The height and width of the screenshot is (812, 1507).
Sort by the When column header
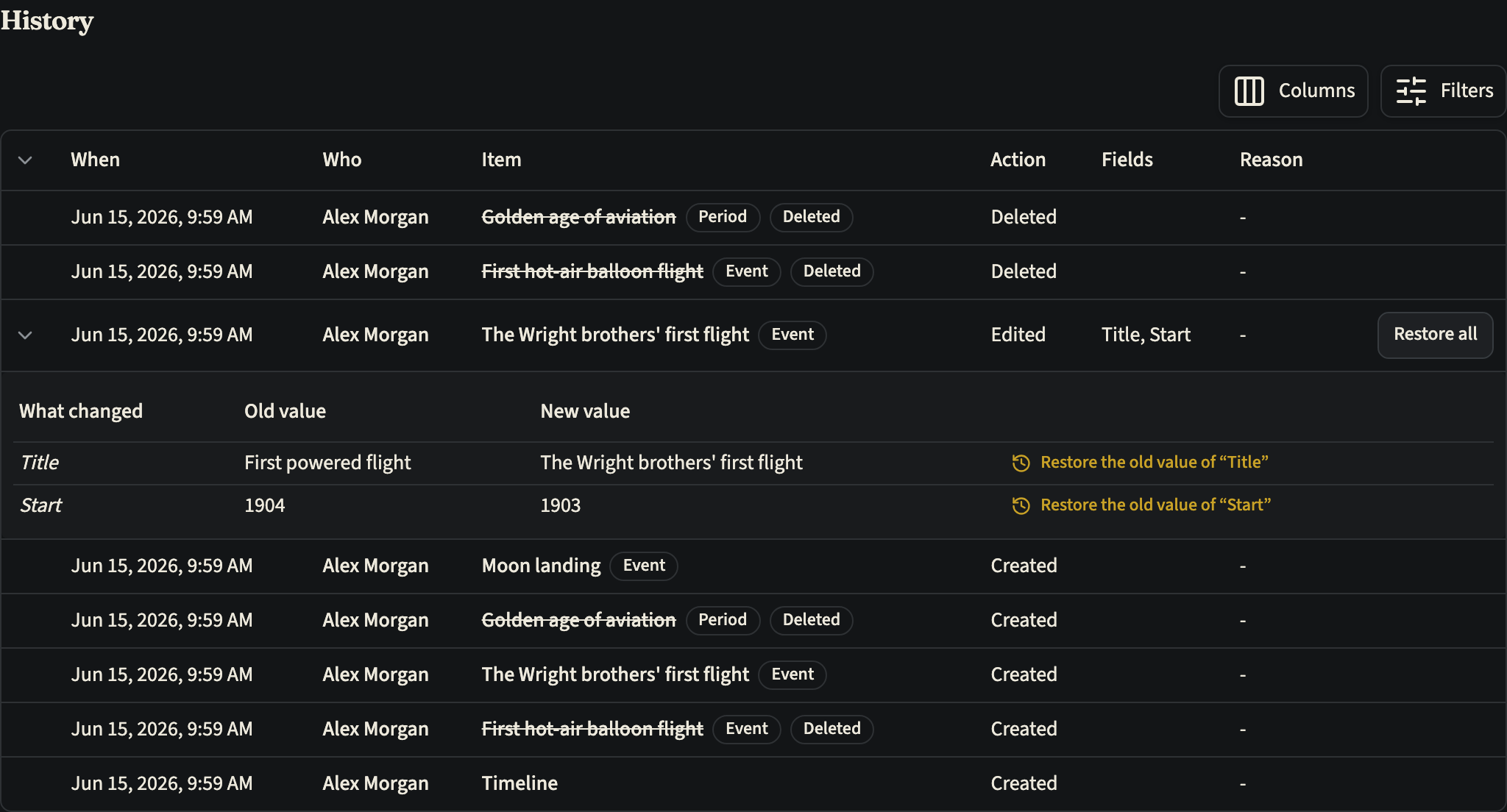tap(95, 160)
